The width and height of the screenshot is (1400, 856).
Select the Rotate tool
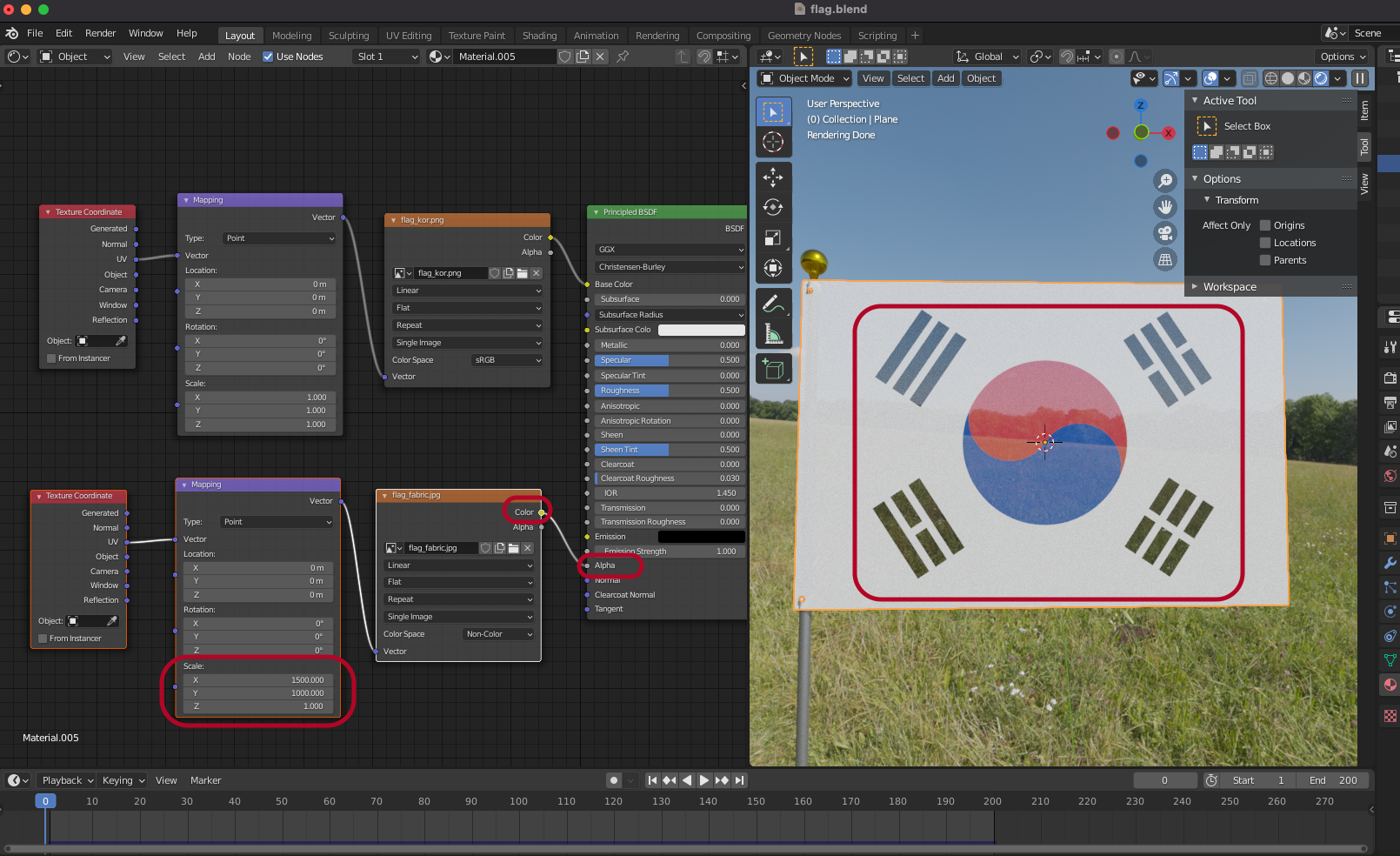tap(773, 207)
